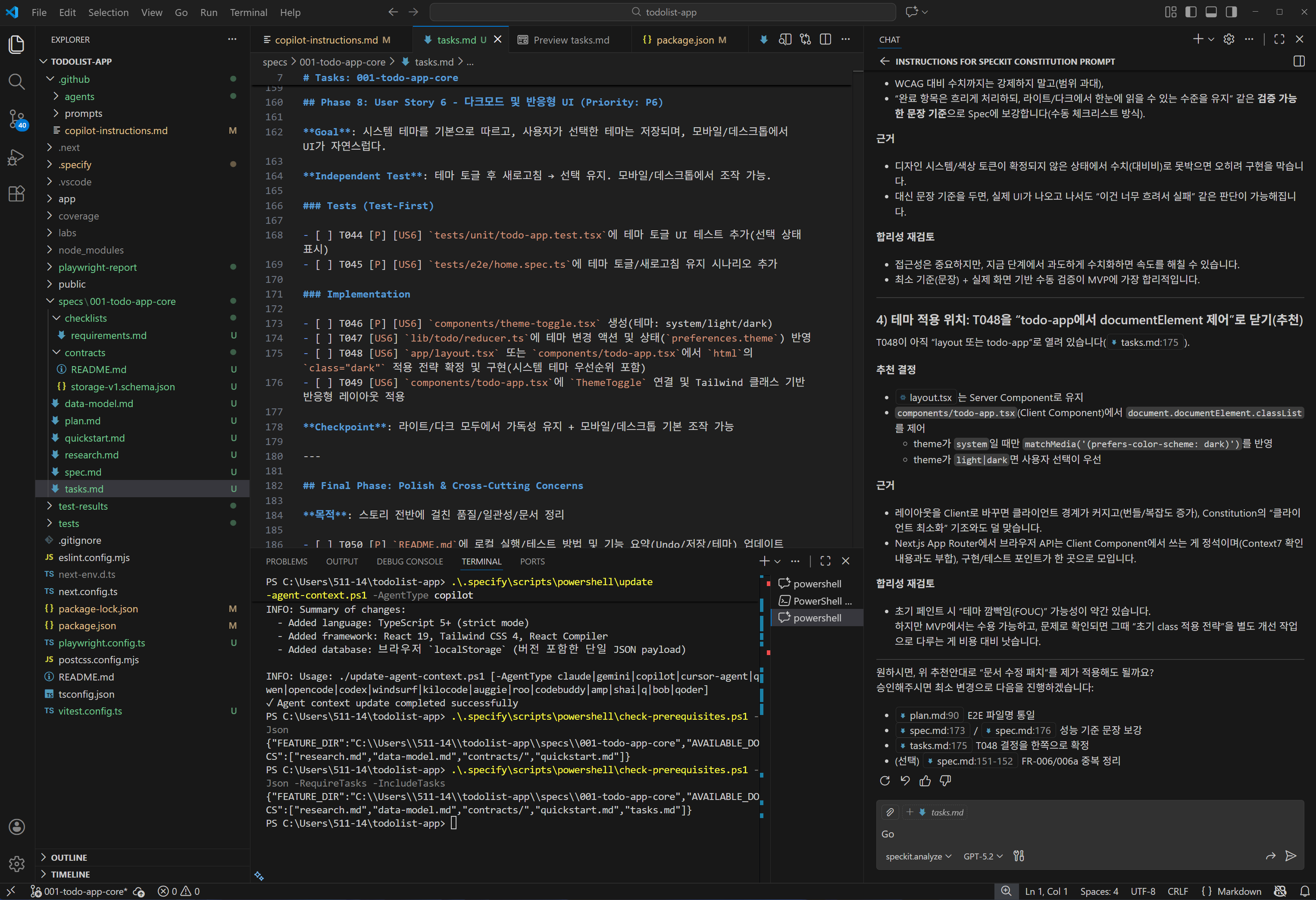Image resolution: width=1316 pixels, height=900 pixels.
Task: Open the GPT-5.2 model picker dropdown
Action: (982, 856)
